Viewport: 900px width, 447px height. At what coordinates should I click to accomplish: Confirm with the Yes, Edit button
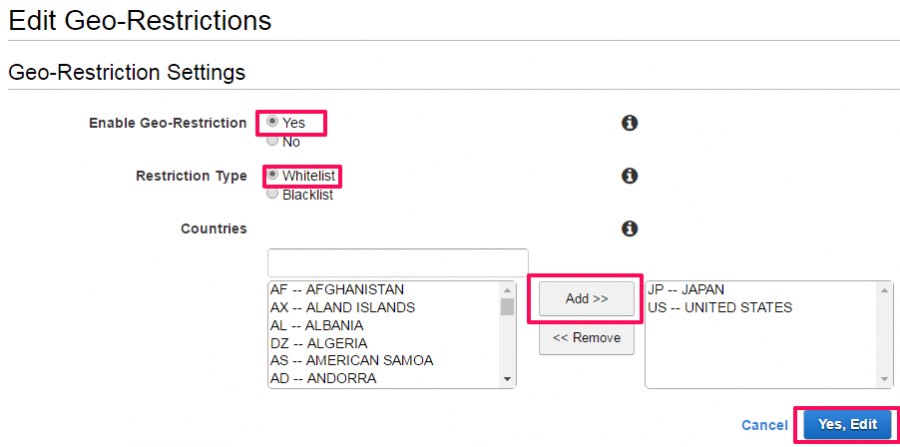[848, 425]
